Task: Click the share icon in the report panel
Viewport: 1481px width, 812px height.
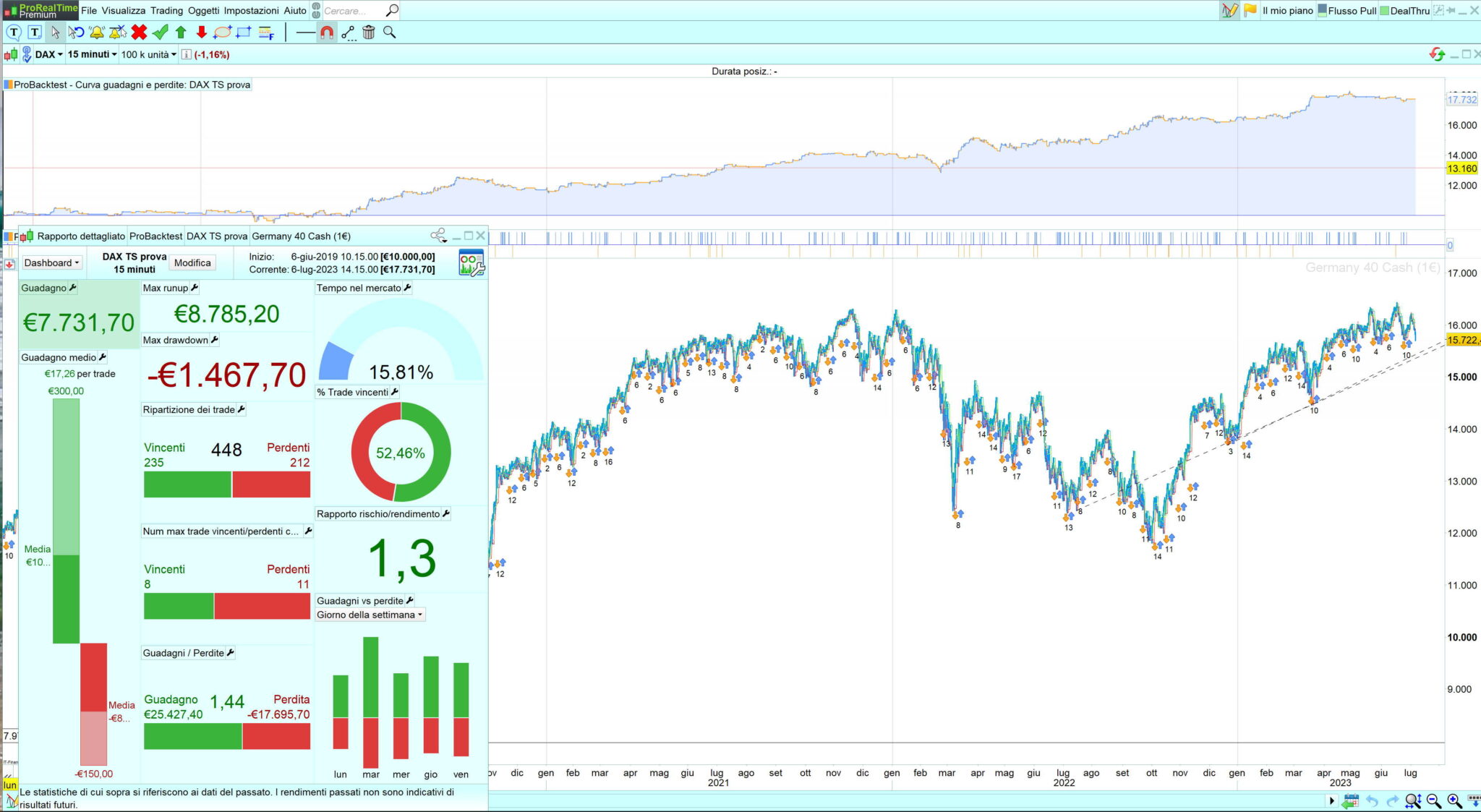Action: coord(438,236)
